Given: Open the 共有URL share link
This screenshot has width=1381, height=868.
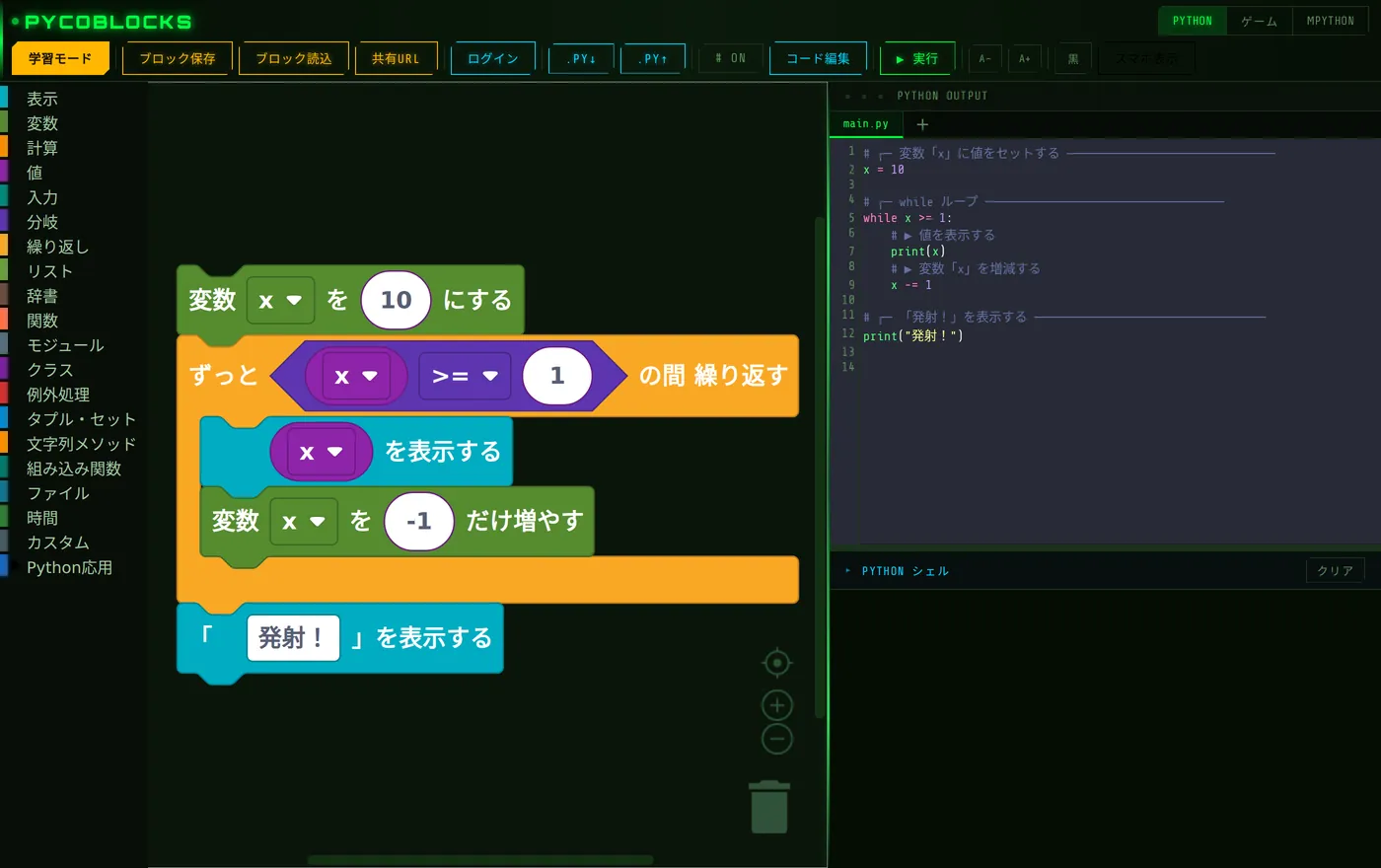Looking at the screenshot, I should click(x=396, y=58).
